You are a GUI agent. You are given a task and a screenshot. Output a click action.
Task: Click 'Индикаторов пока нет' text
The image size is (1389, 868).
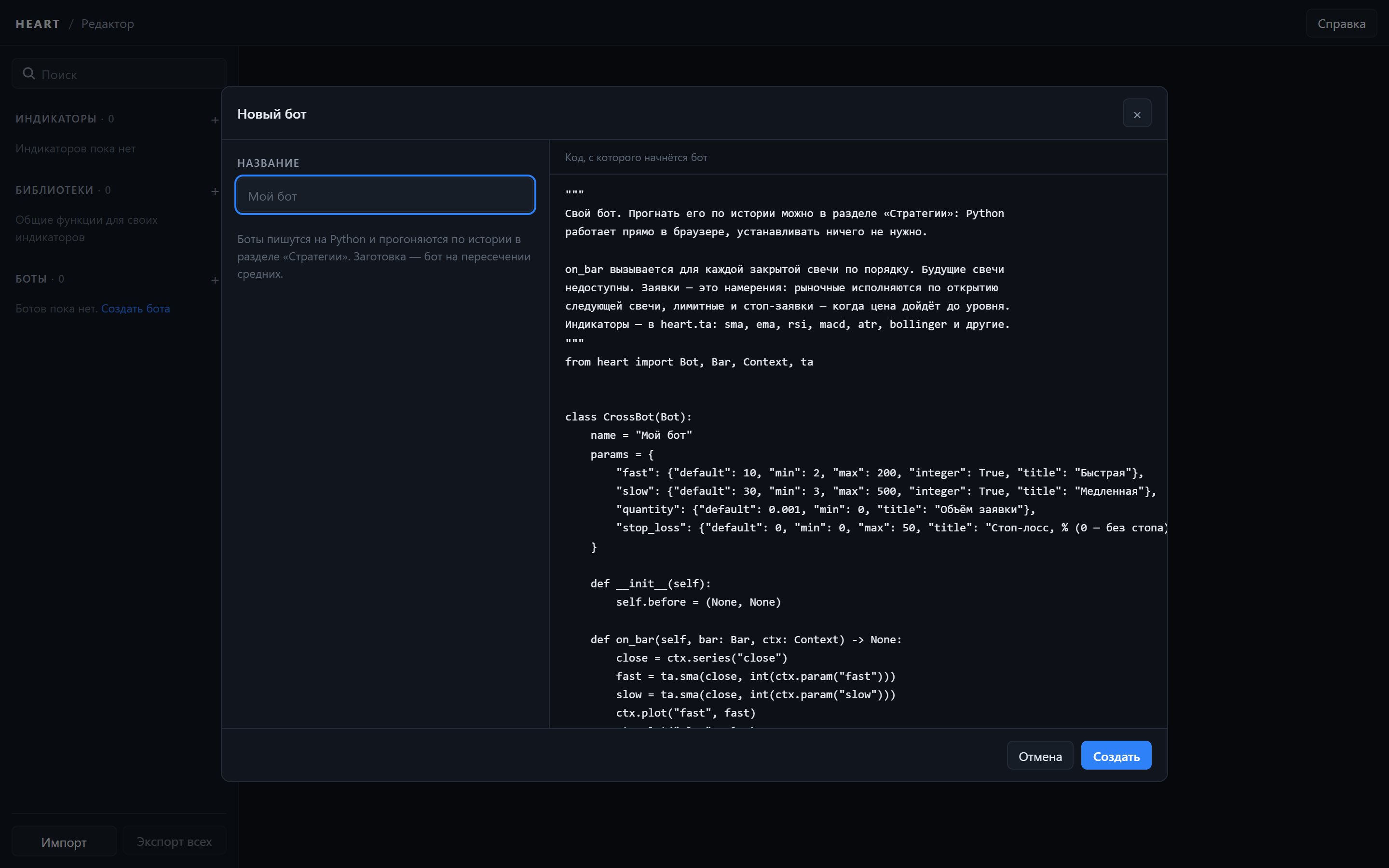tap(76, 149)
